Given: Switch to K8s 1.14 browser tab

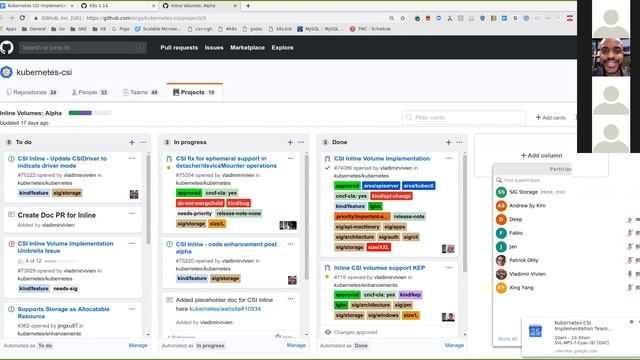Looking at the screenshot, I should [x=118, y=6].
